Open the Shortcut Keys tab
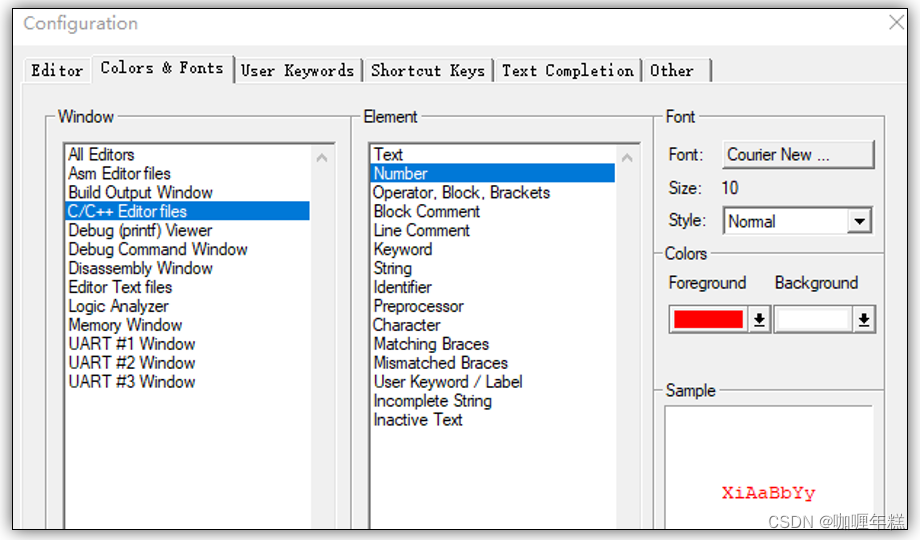The image size is (920, 540). pyautogui.click(x=428, y=70)
